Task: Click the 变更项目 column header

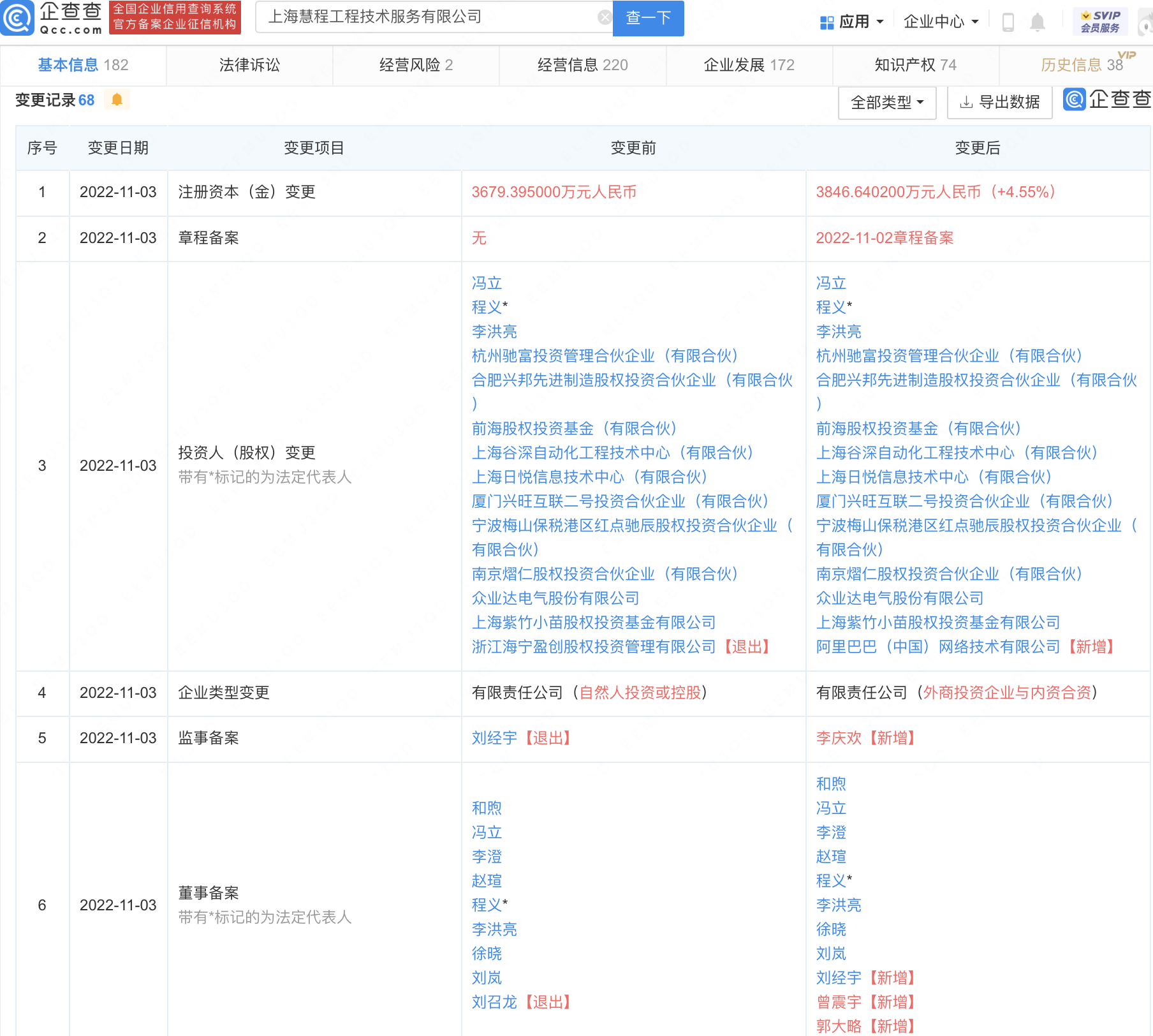Action: 314,148
